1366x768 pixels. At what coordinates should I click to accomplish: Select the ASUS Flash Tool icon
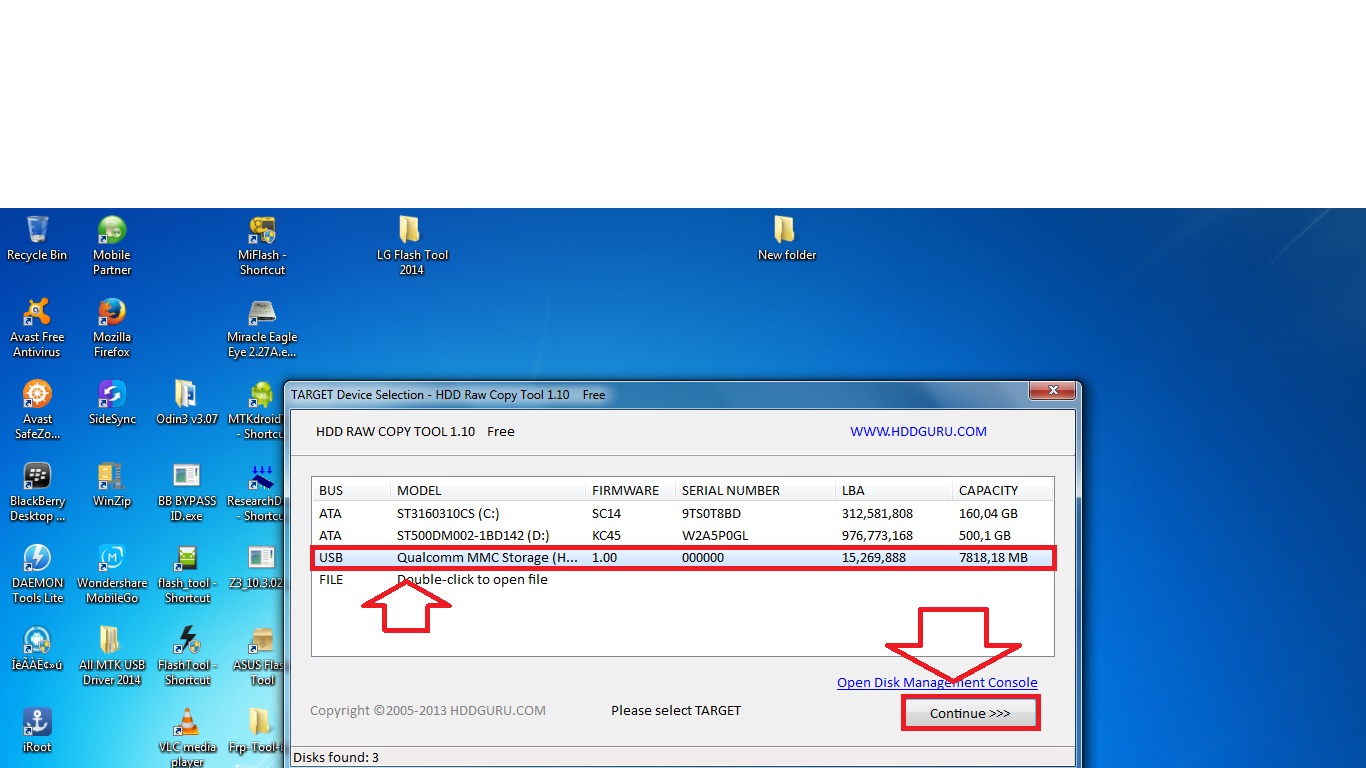260,656
